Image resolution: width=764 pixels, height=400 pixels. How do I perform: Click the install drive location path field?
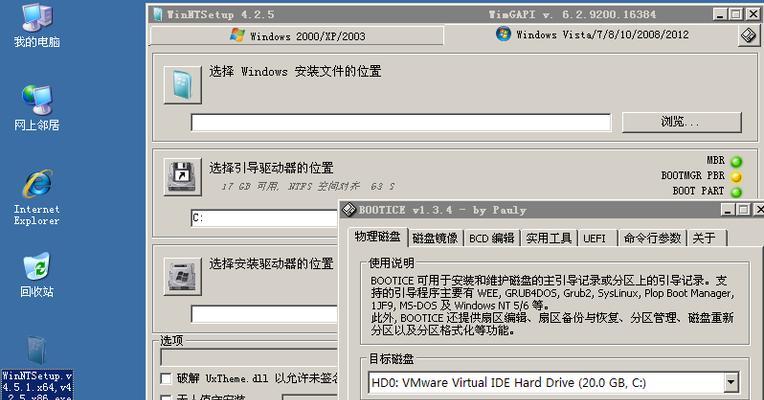265,314
